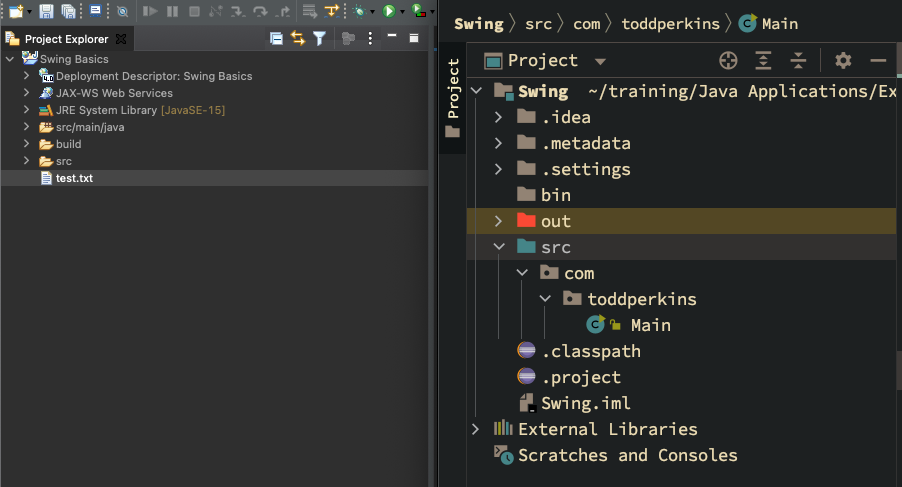Click the Debug bug icon
The height and width of the screenshot is (487, 902).
click(360, 11)
